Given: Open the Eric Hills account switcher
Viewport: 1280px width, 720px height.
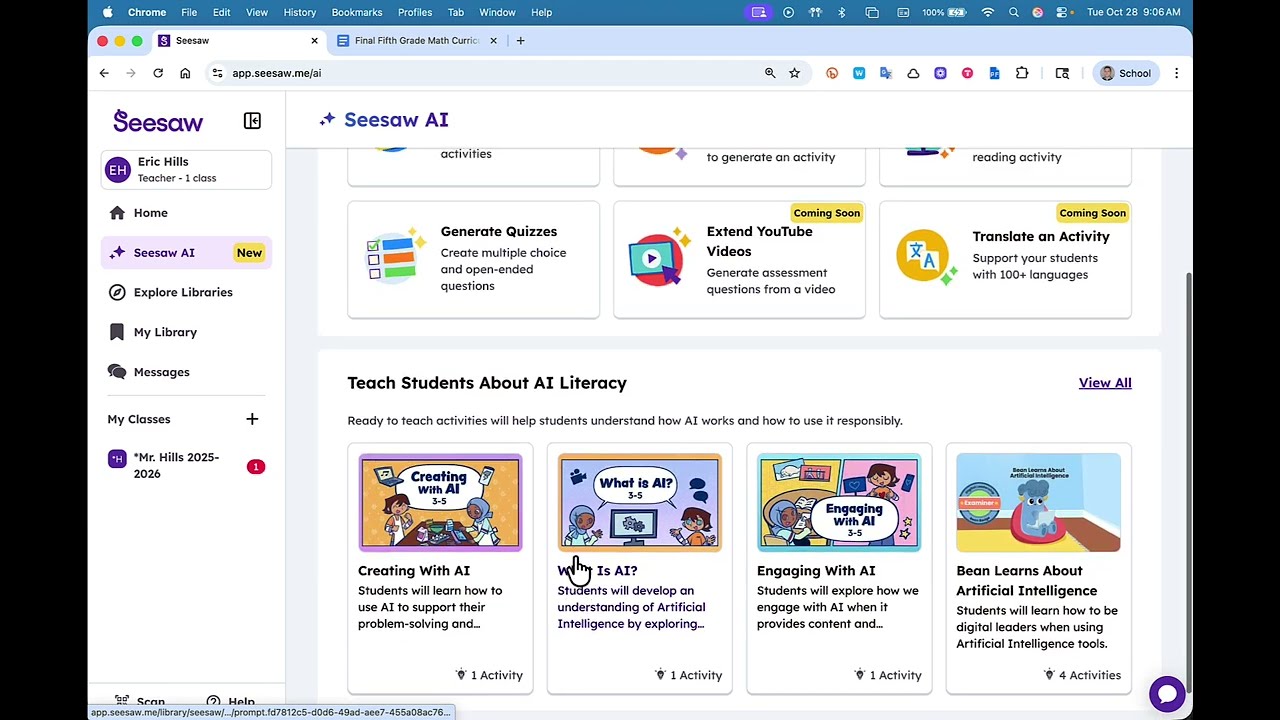Looking at the screenshot, I should point(186,170).
